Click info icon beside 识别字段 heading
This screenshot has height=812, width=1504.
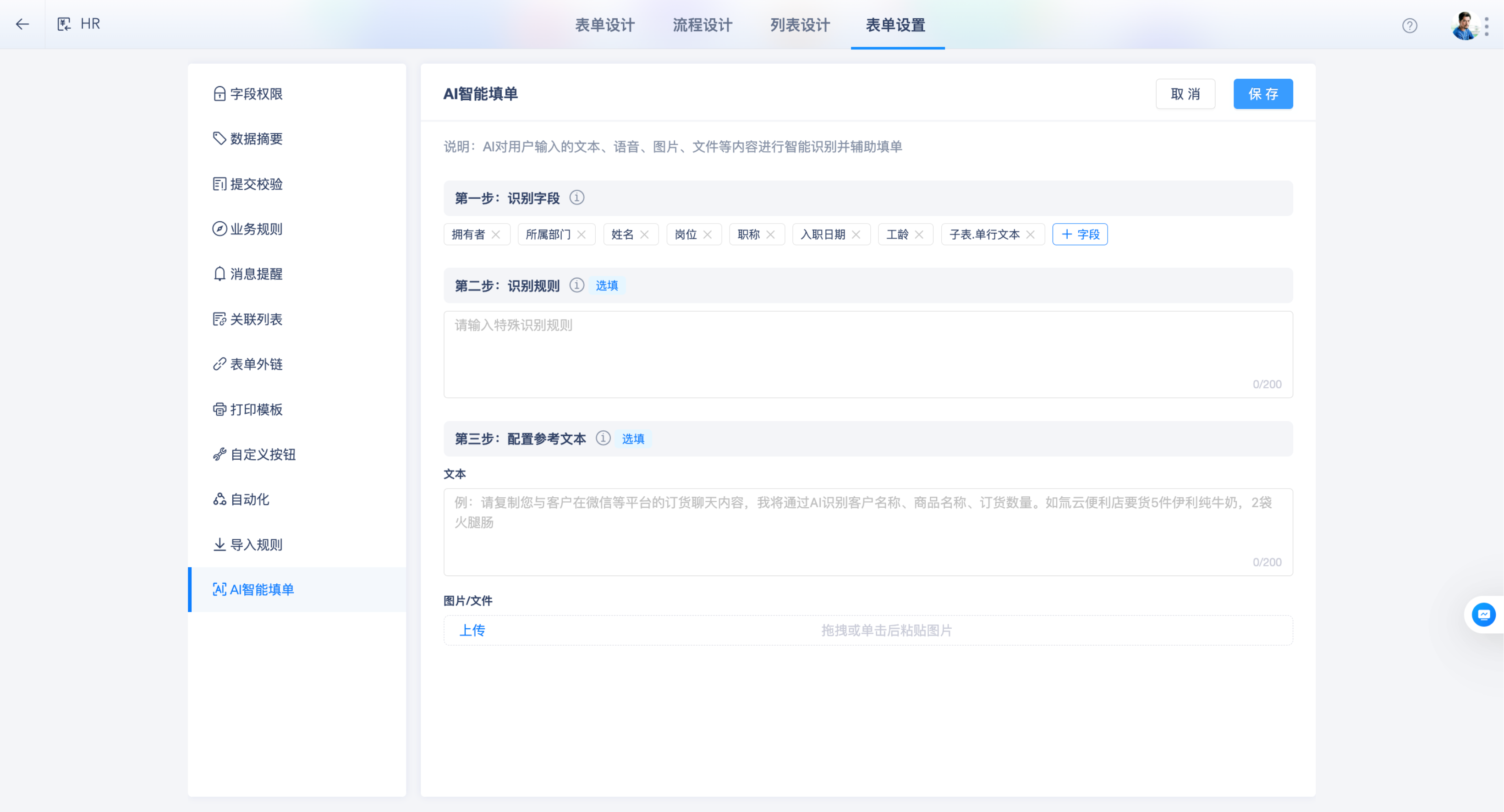click(576, 198)
